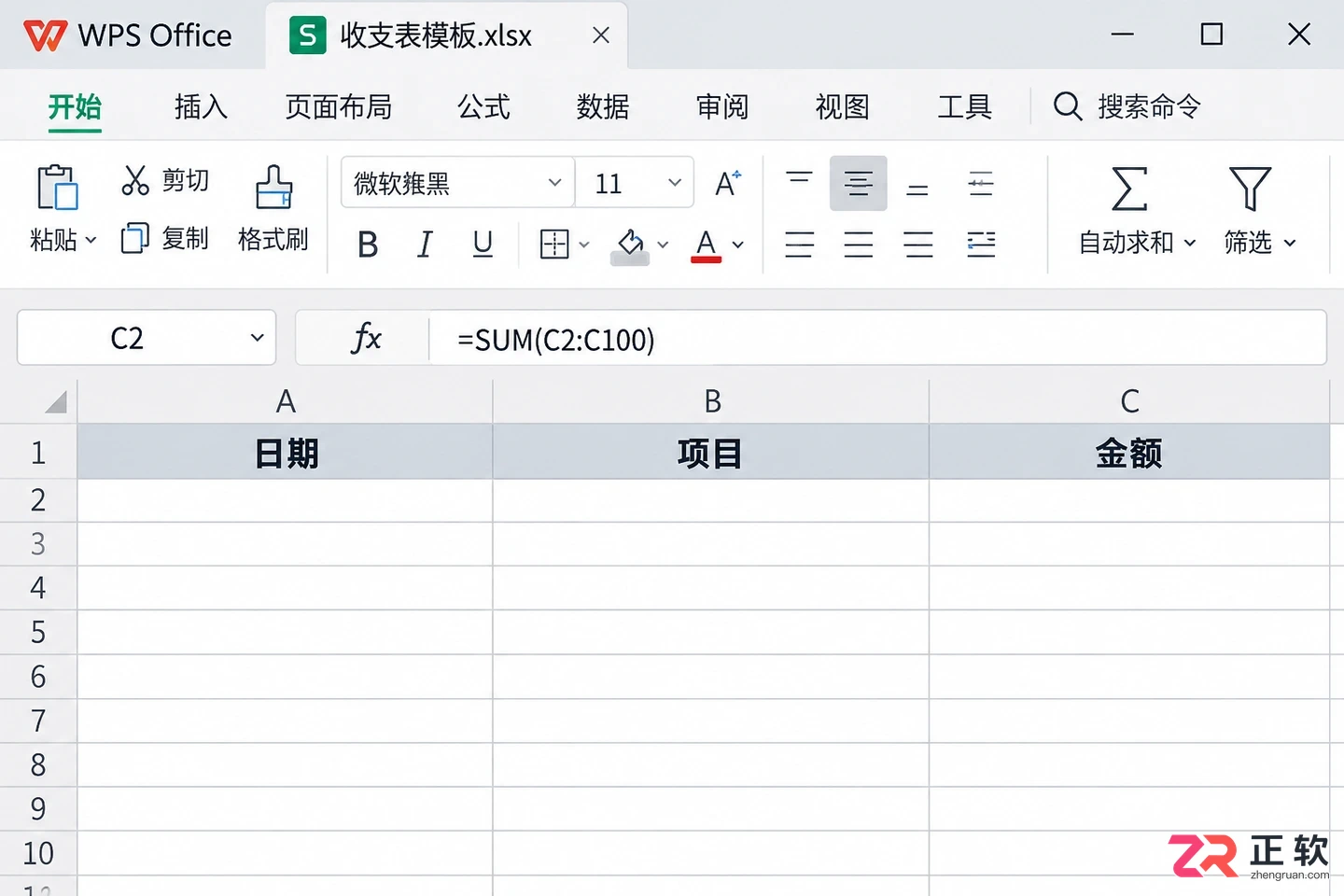Open the paste (粘贴) options arrow
This screenshot has height=896, width=1344.
[91, 241]
